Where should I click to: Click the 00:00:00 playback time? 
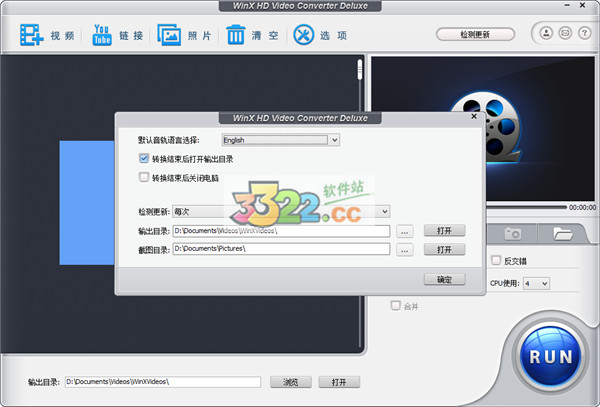coord(582,207)
